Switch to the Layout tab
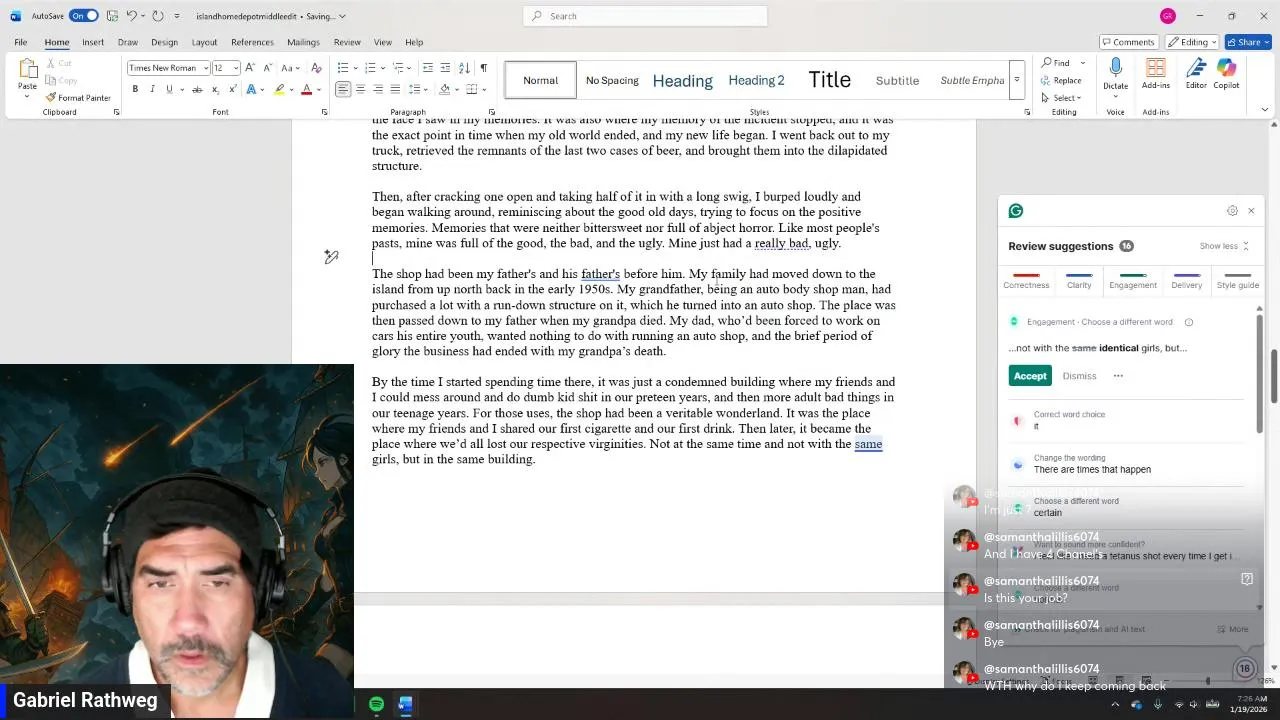The height and width of the screenshot is (720, 1280). [204, 42]
